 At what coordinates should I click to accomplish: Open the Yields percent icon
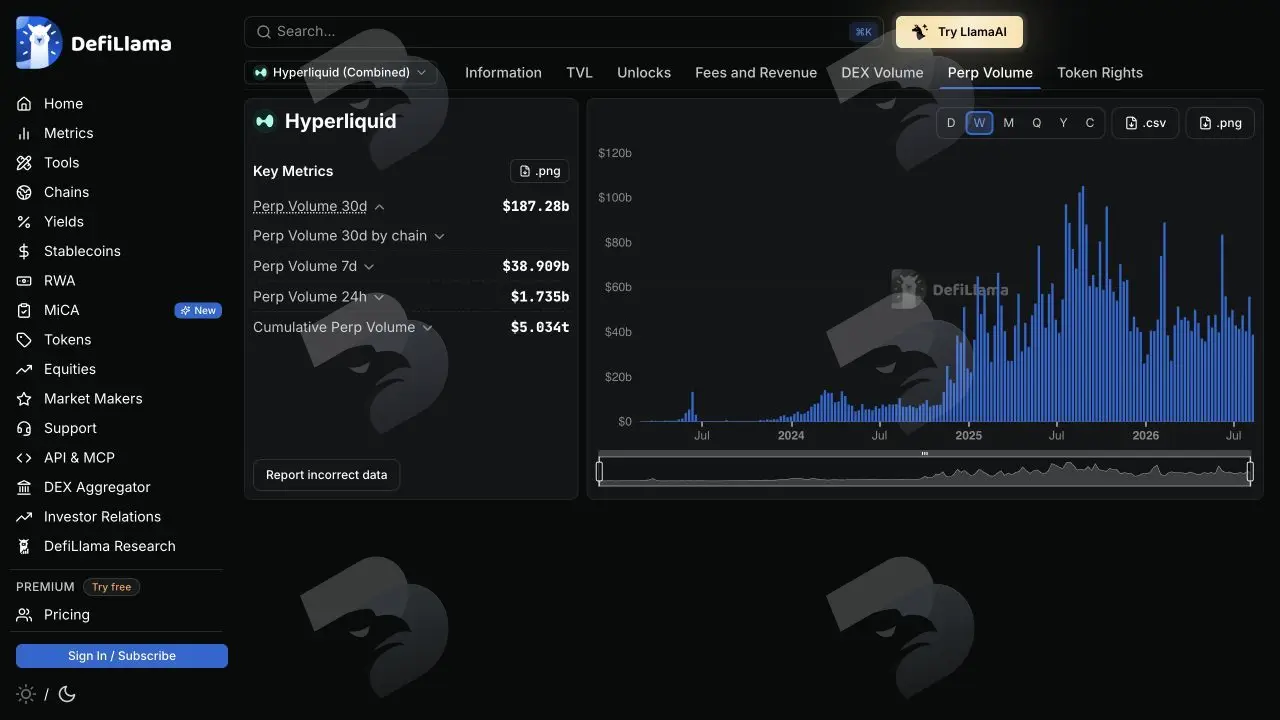pos(25,221)
